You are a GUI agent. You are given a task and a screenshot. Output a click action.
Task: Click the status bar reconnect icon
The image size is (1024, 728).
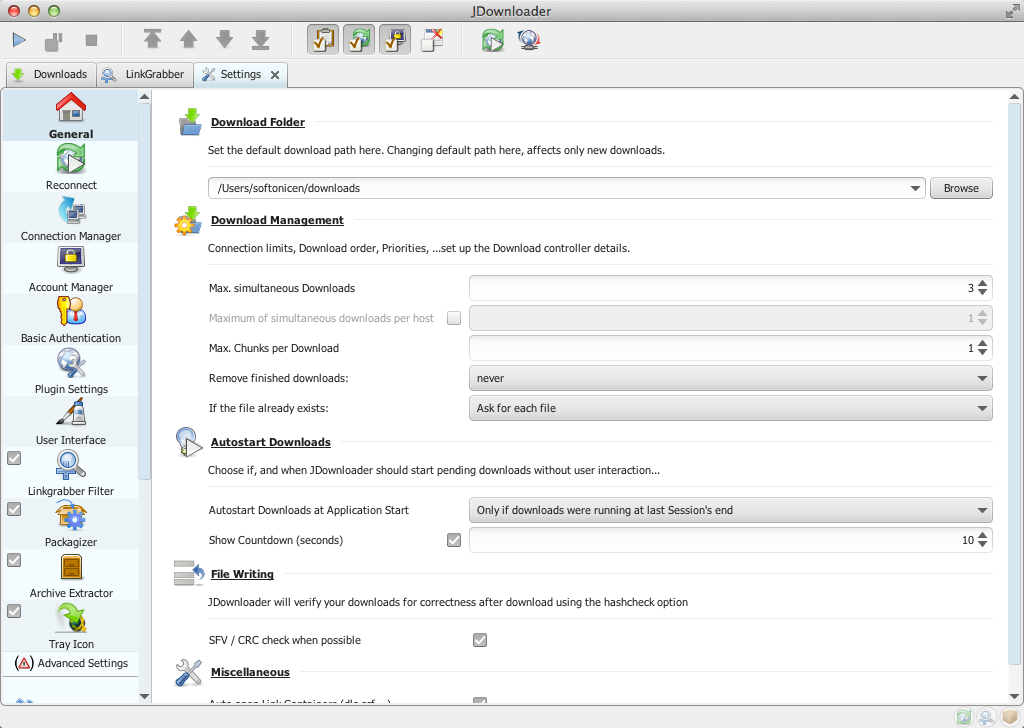964,716
